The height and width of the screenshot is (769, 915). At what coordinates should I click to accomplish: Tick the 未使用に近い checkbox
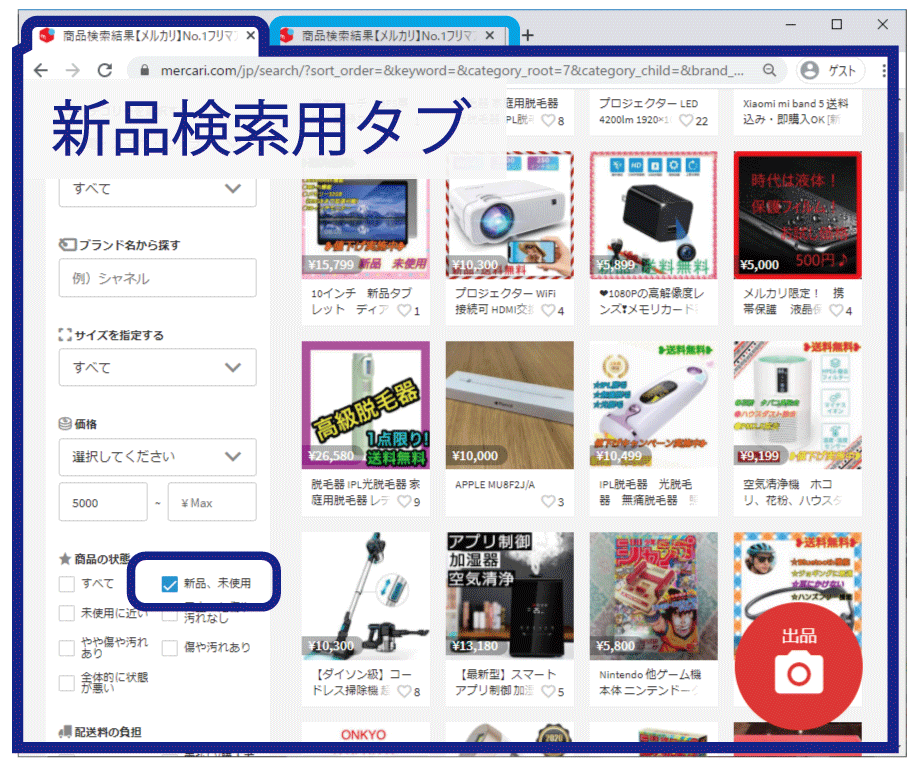point(67,613)
